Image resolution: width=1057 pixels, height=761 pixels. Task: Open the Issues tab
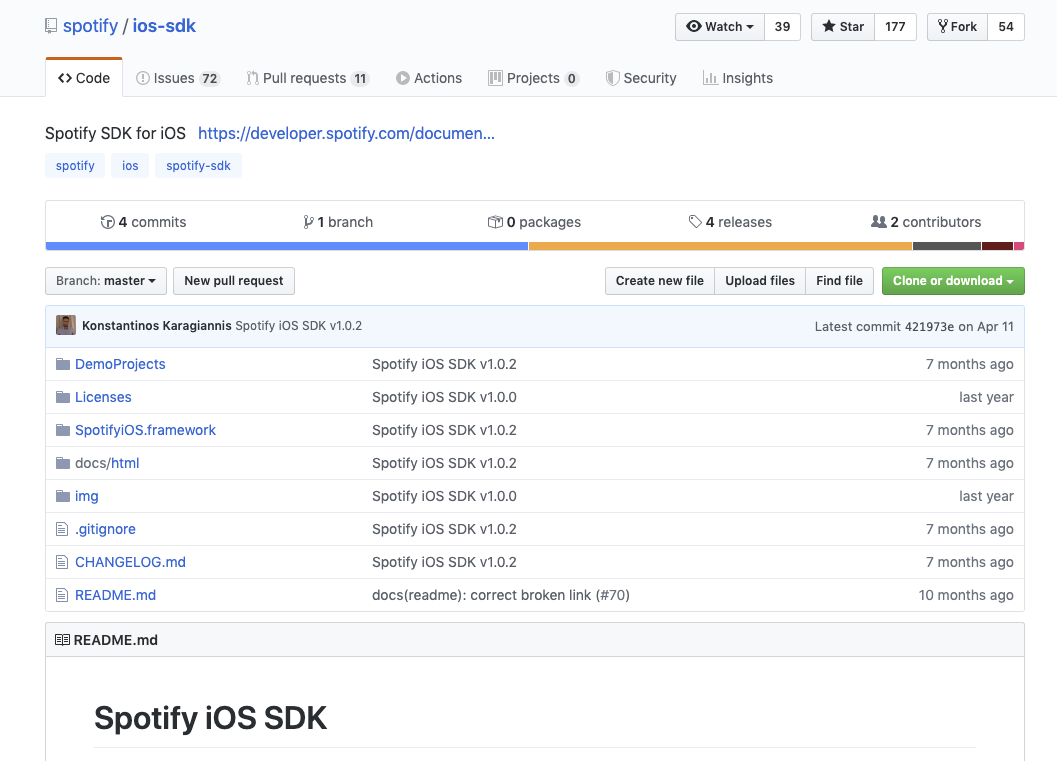tap(178, 78)
